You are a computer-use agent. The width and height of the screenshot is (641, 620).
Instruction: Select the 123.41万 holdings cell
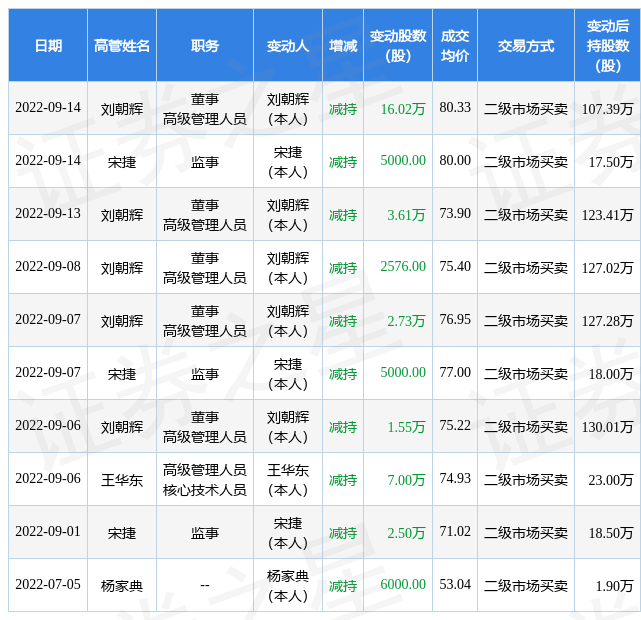(607, 215)
